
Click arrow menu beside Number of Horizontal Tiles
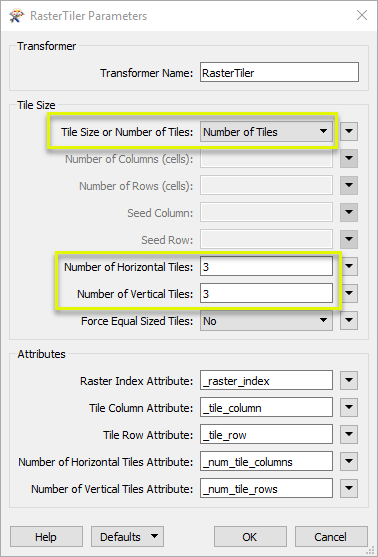click(349, 266)
